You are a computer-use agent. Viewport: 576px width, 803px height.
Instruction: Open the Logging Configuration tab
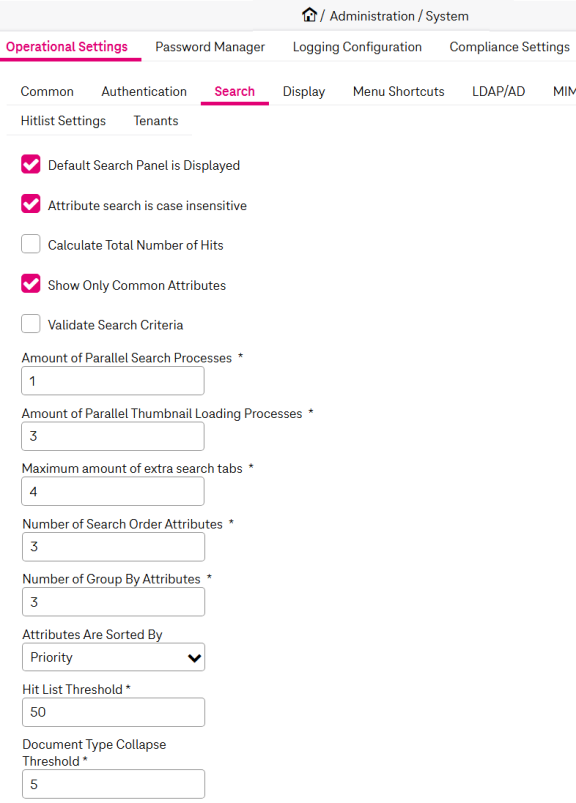357,47
